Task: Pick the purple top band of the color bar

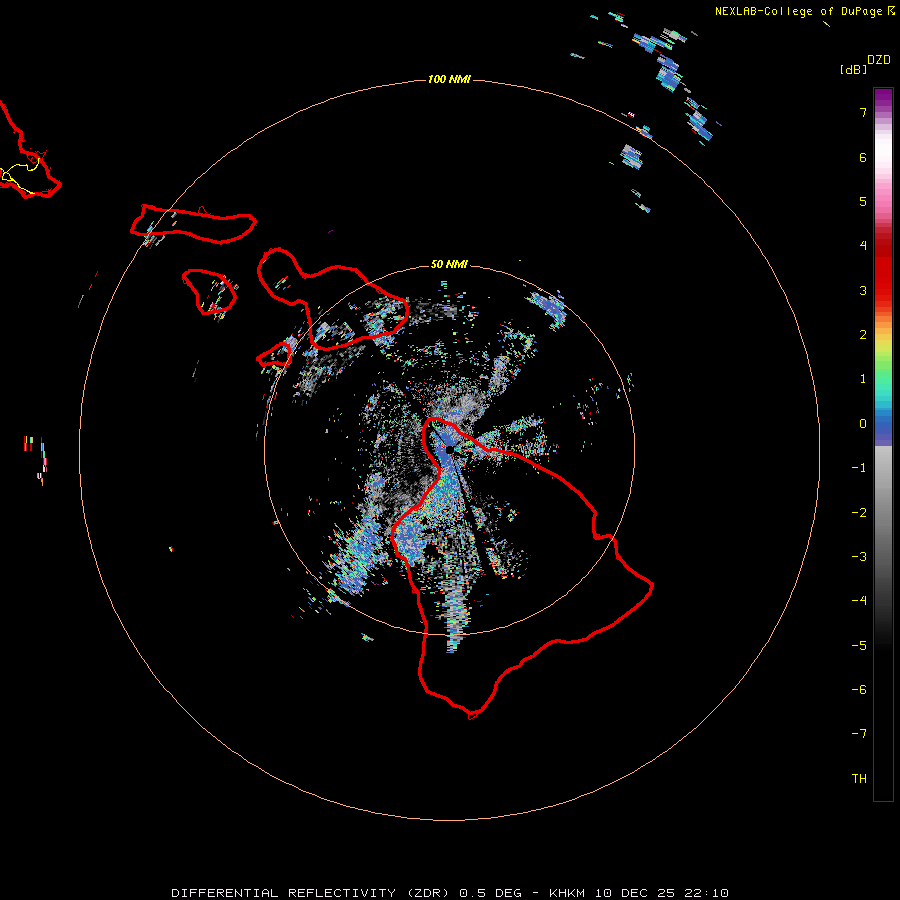Action: pyautogui.click(x=883, y=99)
